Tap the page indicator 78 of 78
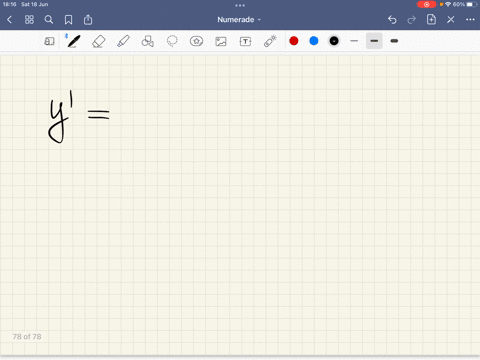The height and width of the screenshot is (360, 480). point(27,337)
